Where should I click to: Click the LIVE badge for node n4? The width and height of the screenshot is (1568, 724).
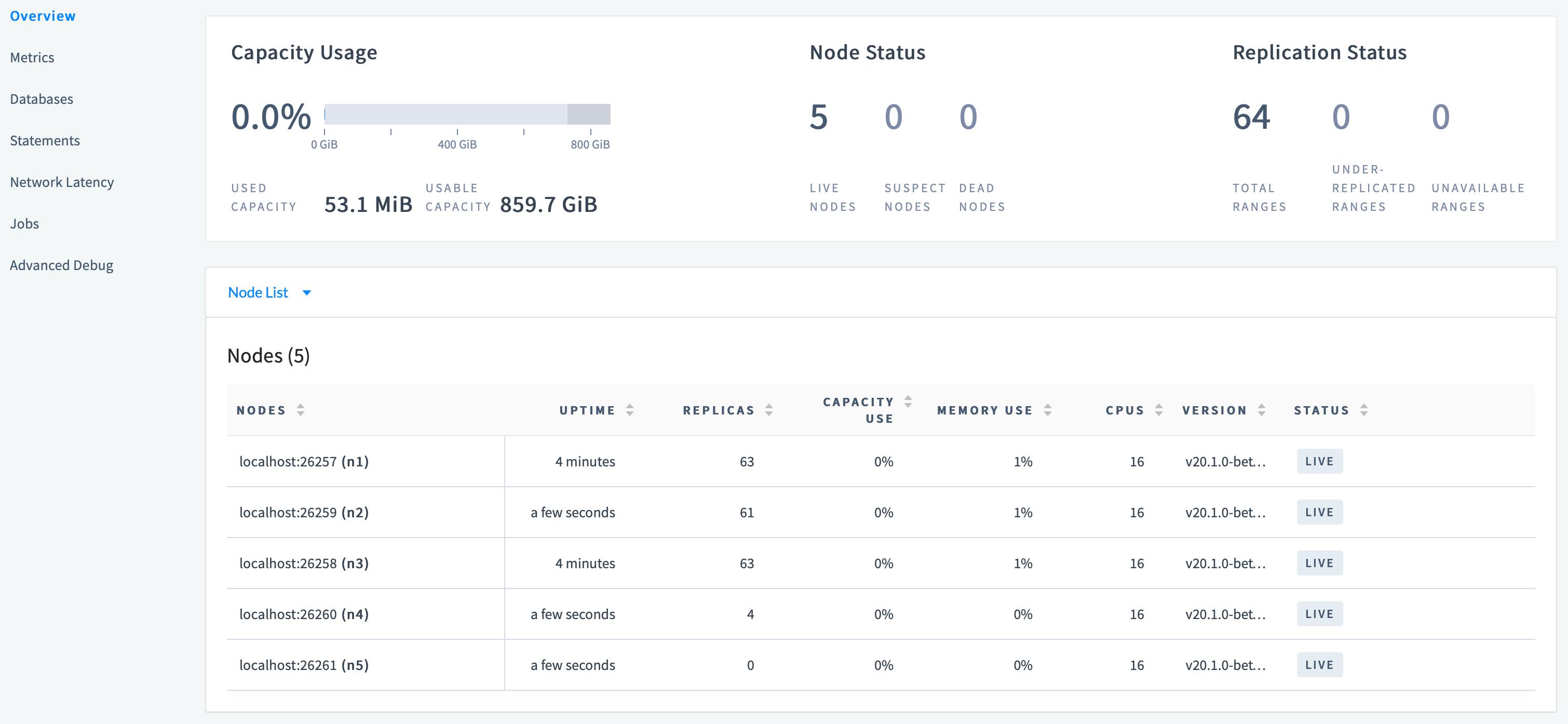pos(1319,614)
